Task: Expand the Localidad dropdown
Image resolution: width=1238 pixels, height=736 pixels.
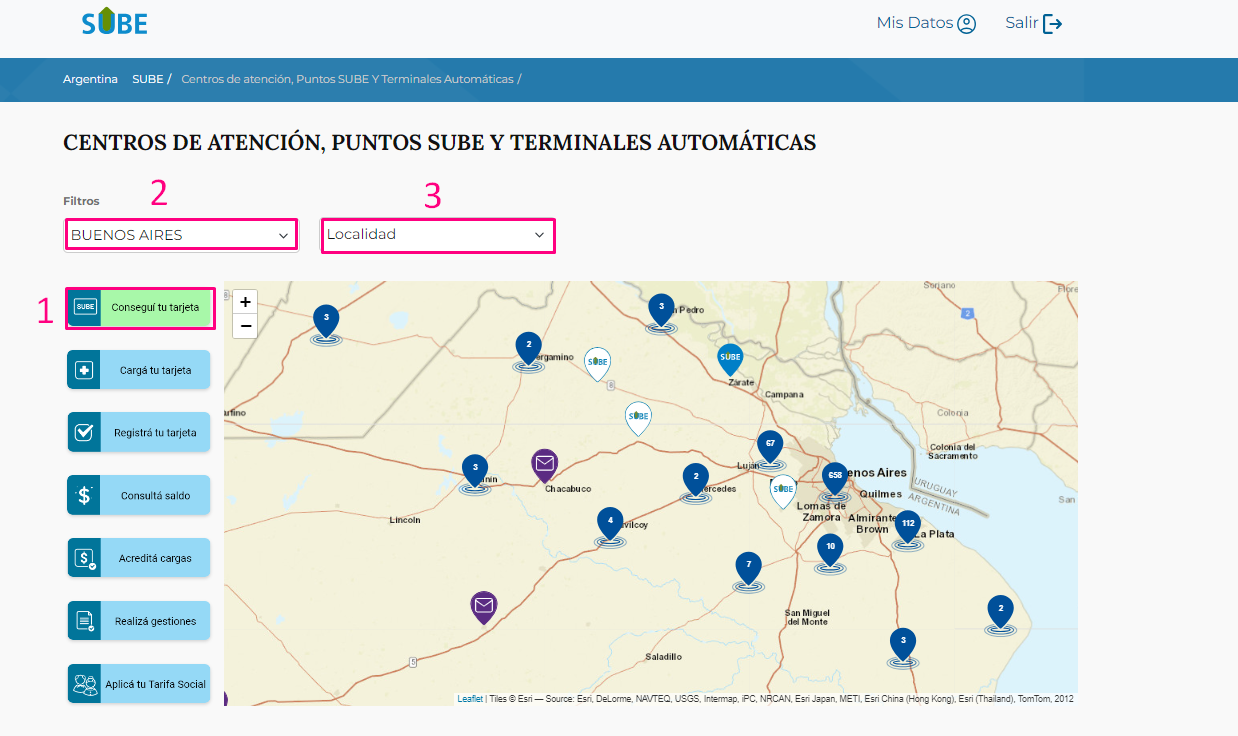Action: (x=438, y=235)
